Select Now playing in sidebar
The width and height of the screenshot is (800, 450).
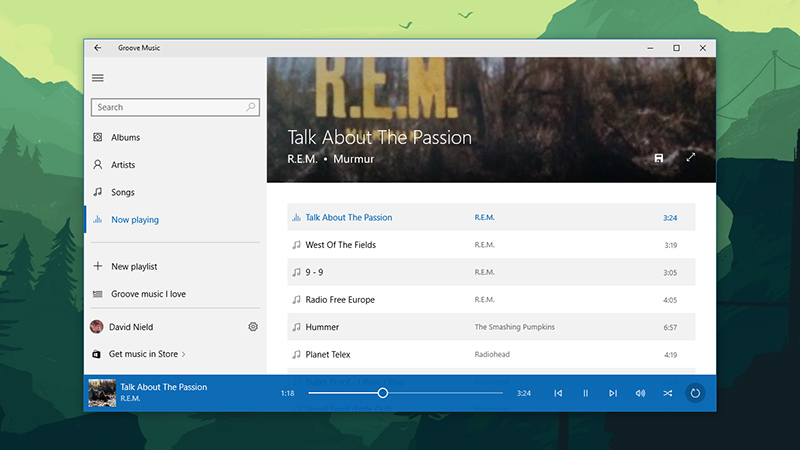click(x=175, y=220)
